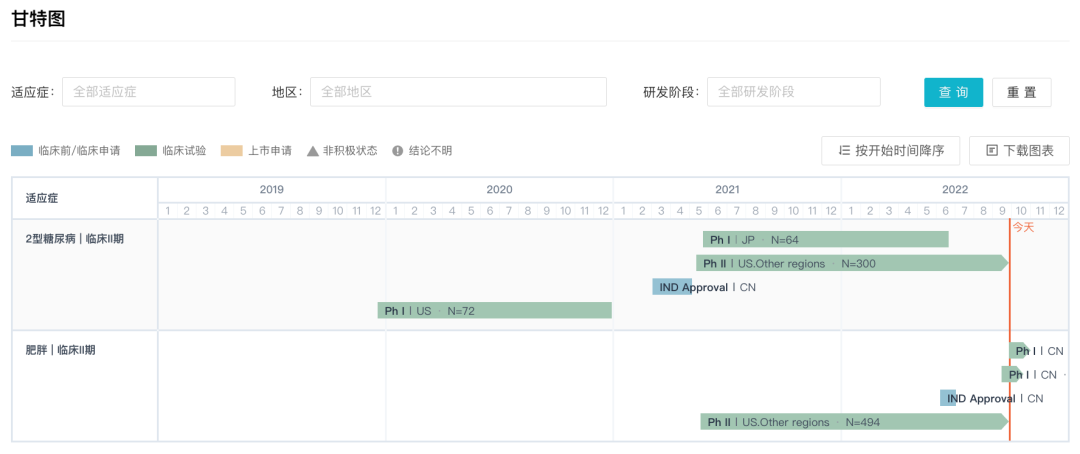Open the 适应症 dropdown filter
1080x454 pixels.
point(148,92)
